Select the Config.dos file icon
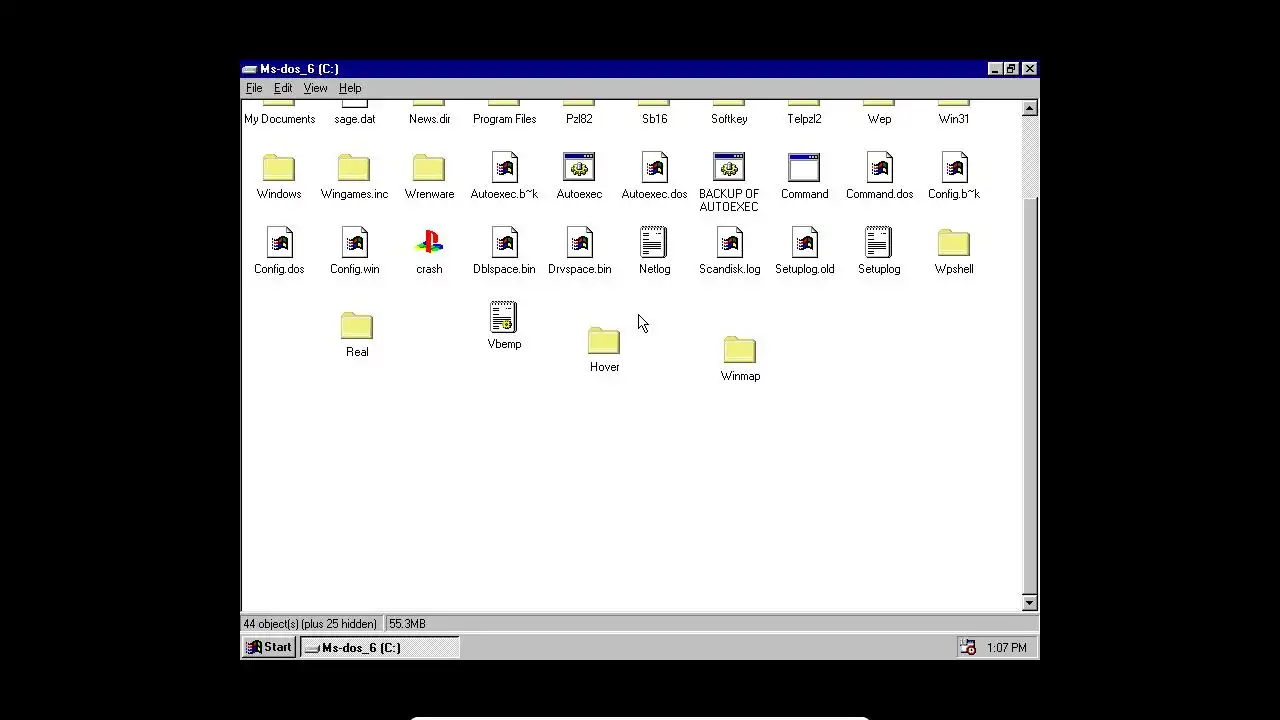The height and width of the screenshot is (720, 1280). (279, 243)
